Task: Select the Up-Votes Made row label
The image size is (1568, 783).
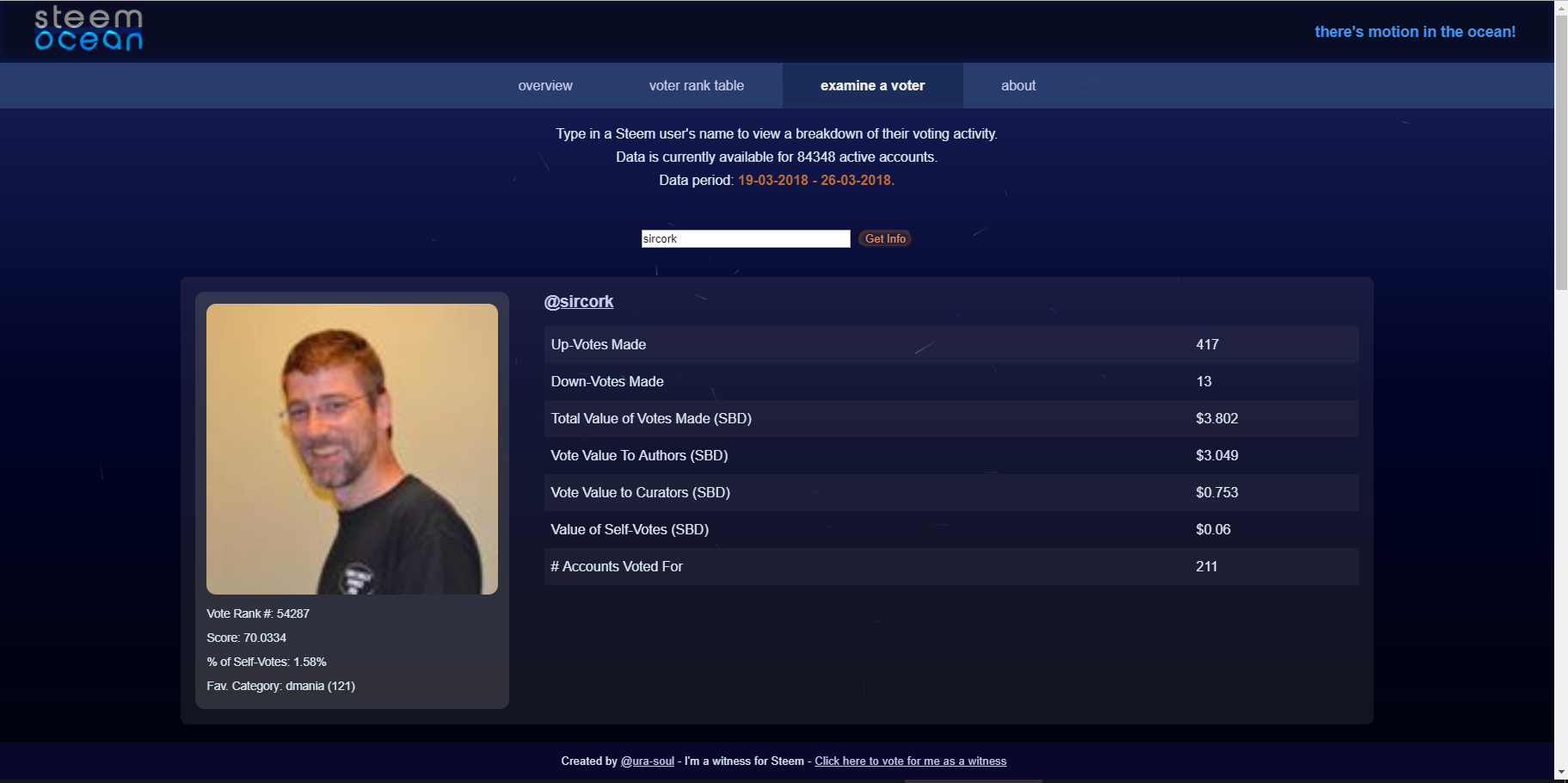Action: pos(599,344)
